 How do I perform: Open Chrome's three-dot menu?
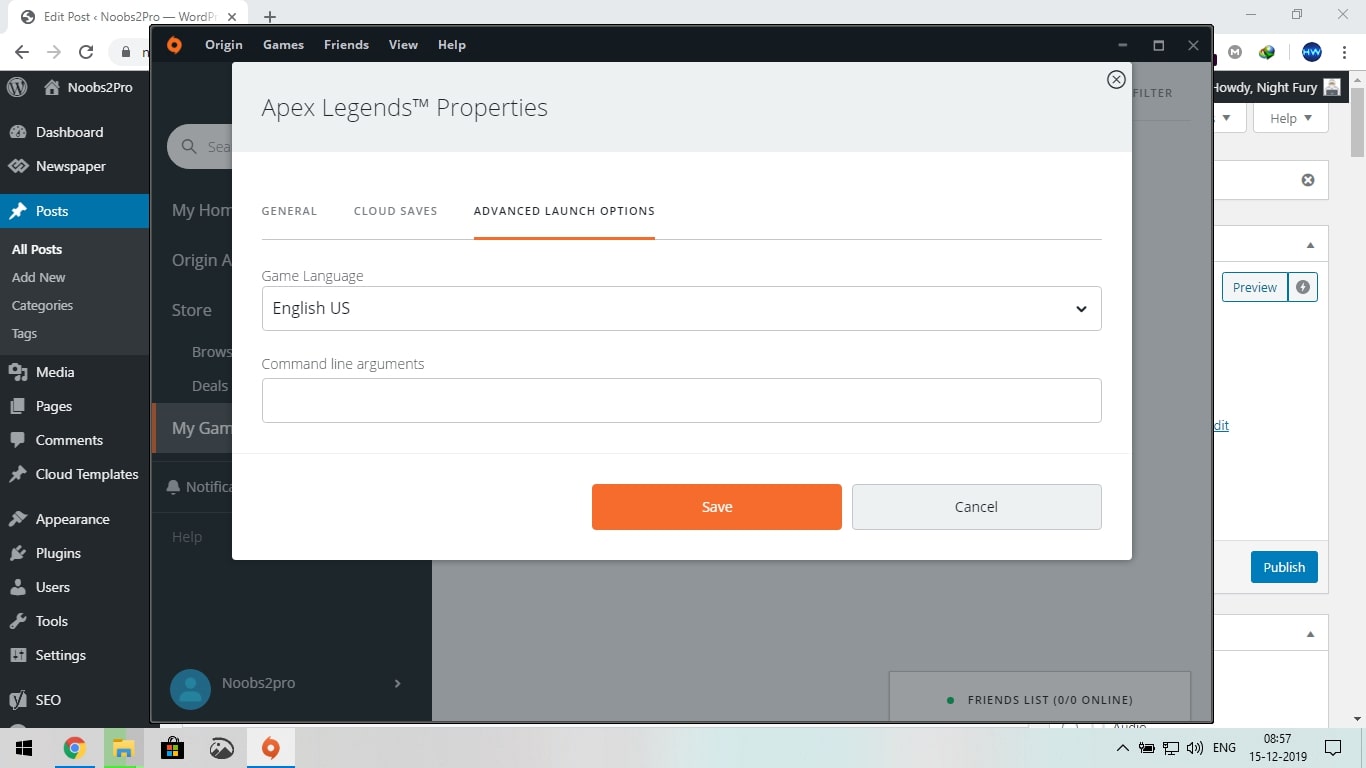coord(1344,52)
